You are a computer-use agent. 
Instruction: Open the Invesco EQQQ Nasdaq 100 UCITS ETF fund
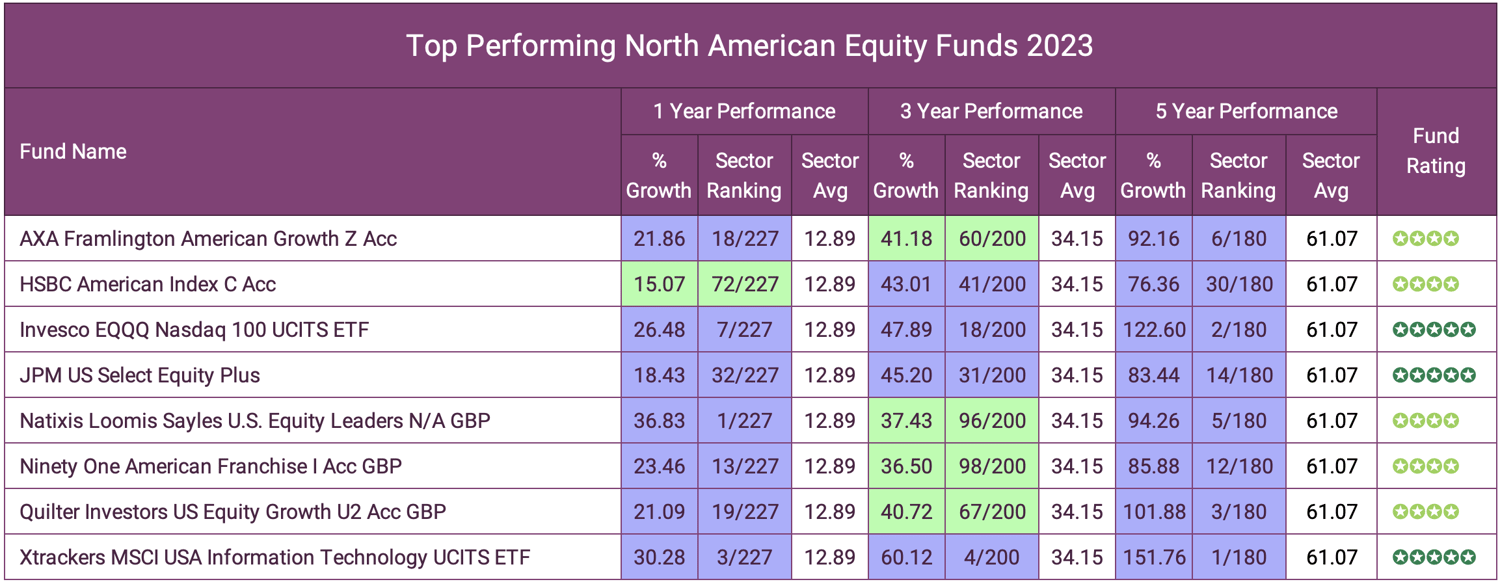coord(195,330)
